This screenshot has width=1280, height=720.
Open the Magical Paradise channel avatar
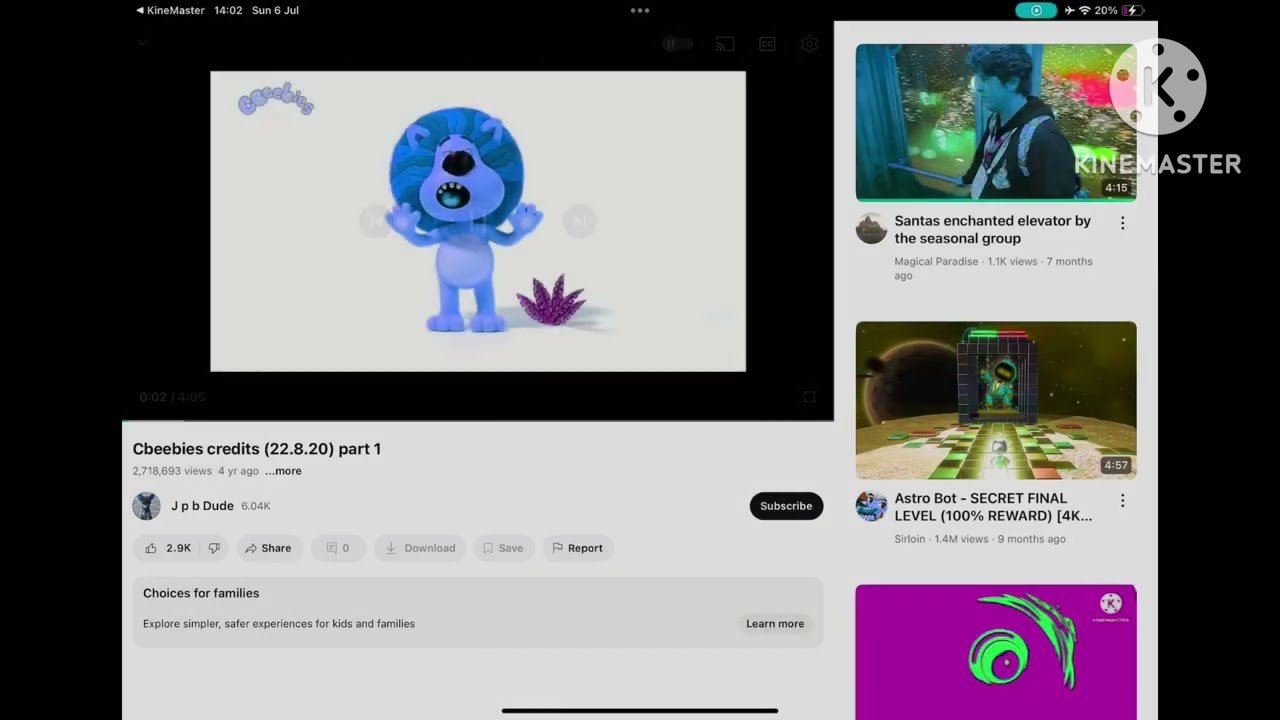point(871,228)
